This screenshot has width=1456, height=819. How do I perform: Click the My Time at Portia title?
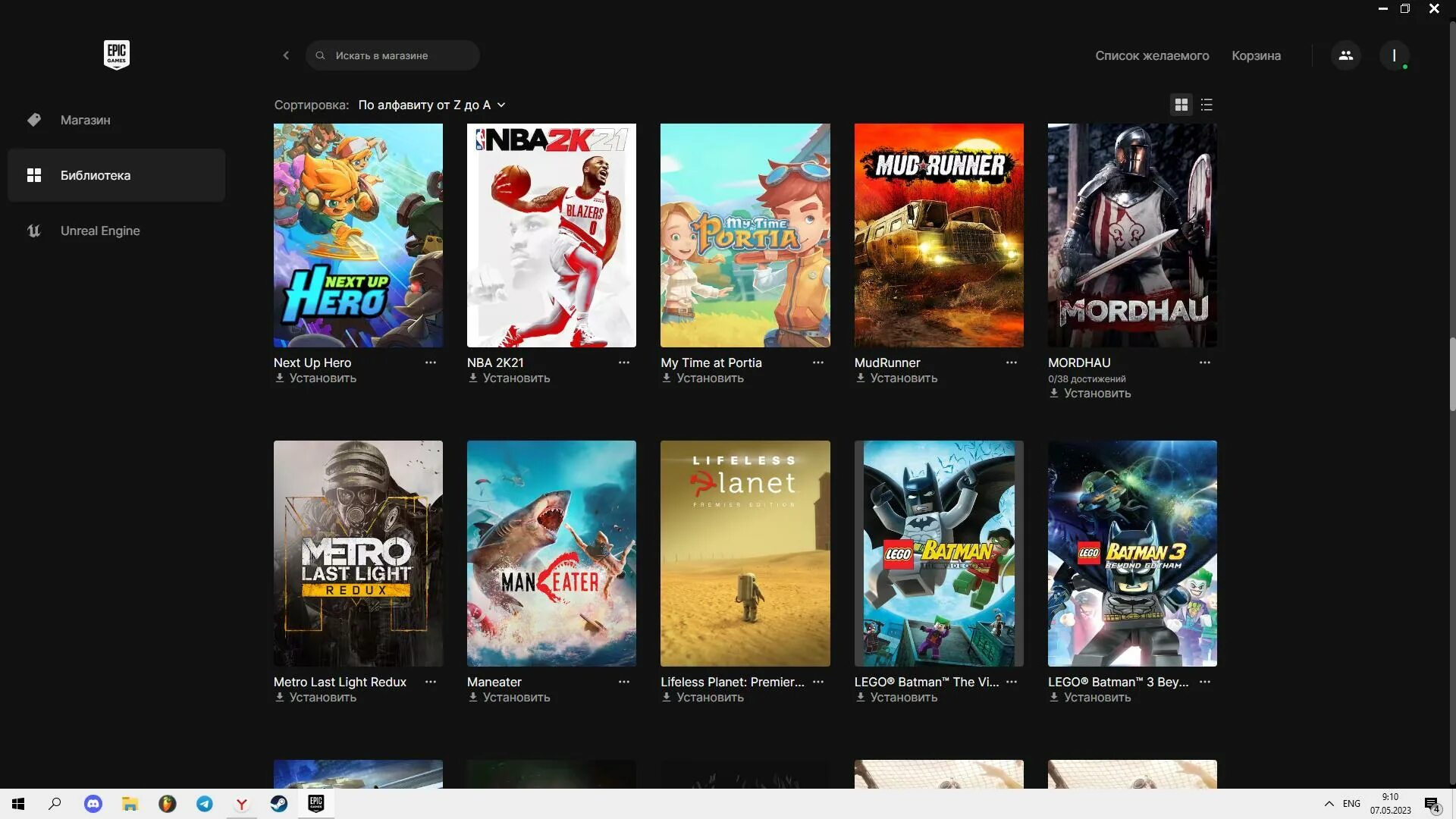point(711,362)
